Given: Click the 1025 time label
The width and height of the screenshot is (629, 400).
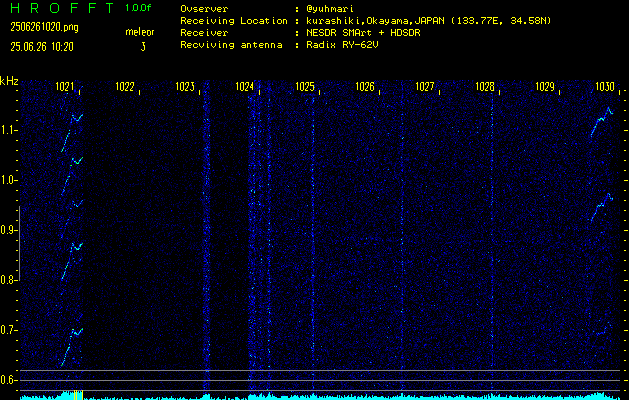Looking at the screenshot, I should coord(305,86).
